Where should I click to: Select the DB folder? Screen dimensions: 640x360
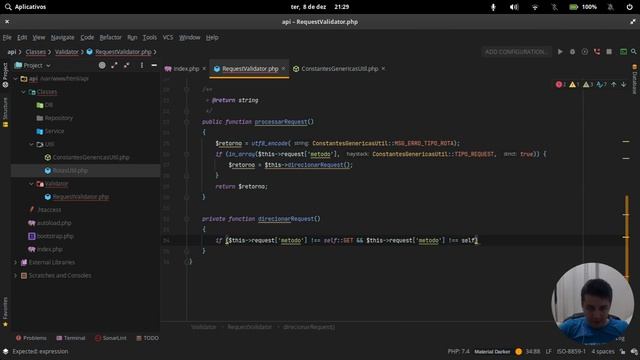click(45, 105)
